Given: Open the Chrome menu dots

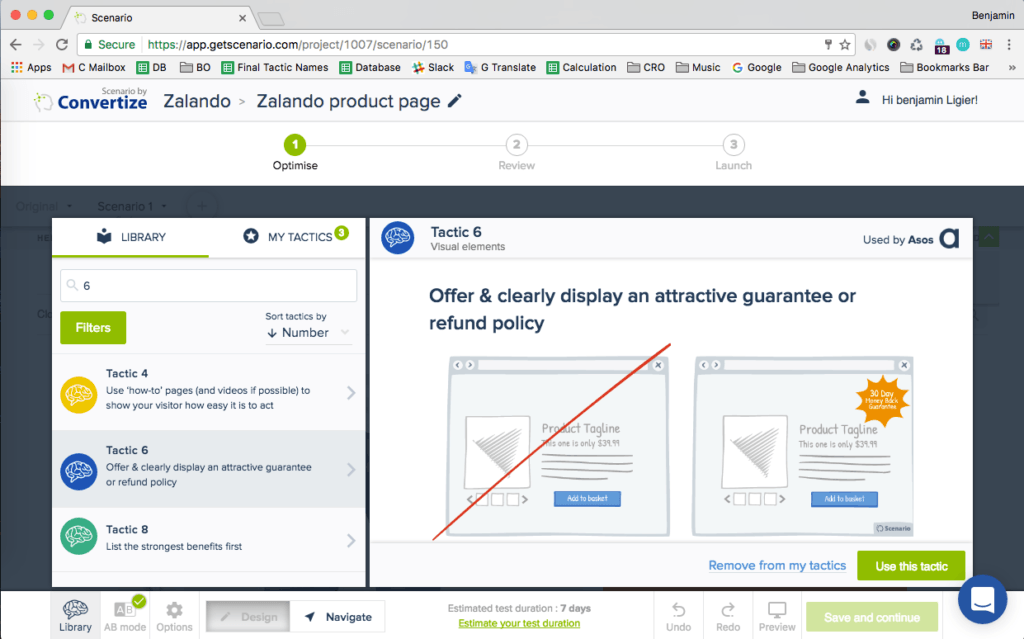Looking at the screenshot, I should pos(1009,44).
